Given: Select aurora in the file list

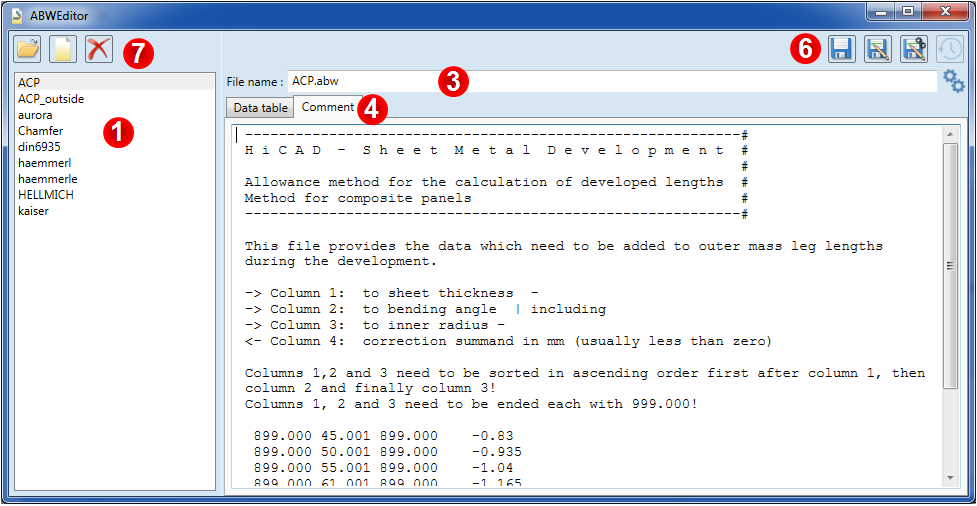Looking at the screenshot, I should pos(115,115).
